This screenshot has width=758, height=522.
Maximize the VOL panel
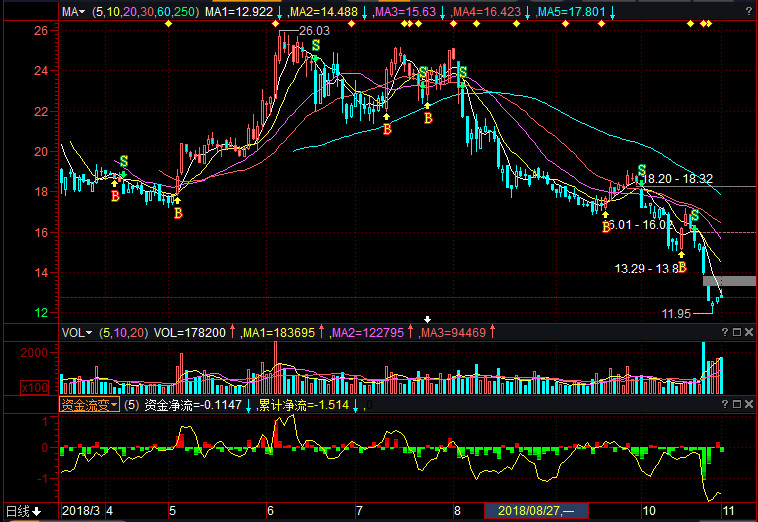[x=735, y=332]
